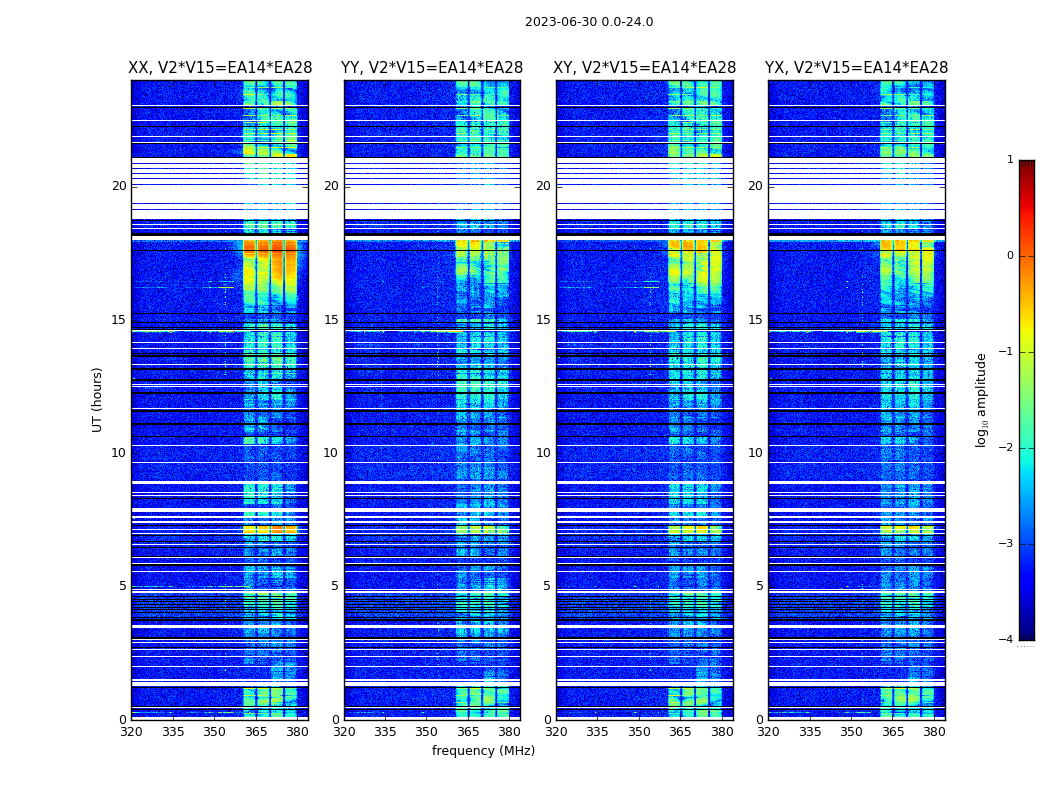Click the XY panel title
This screenshot has height=800, width=1050.
644,68
